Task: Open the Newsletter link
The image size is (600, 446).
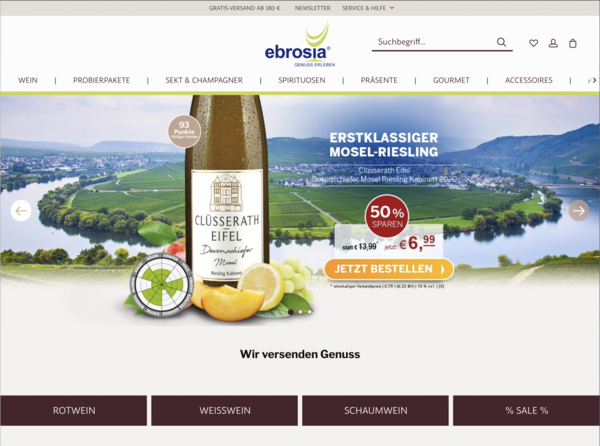Action: coord(313,8)
